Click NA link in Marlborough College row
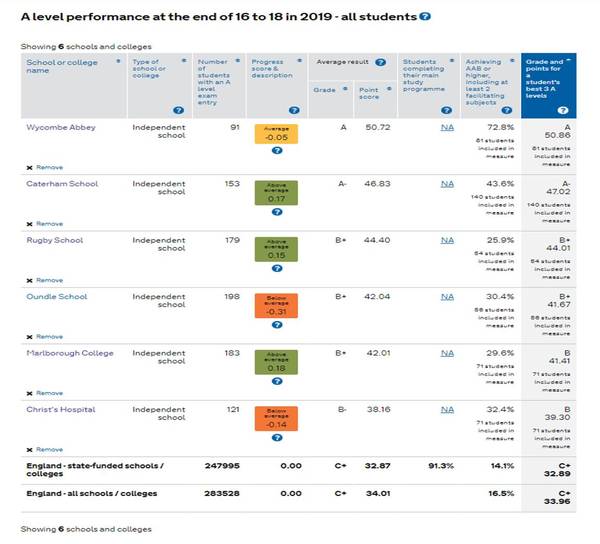600x544 pixels. (447, 353)
